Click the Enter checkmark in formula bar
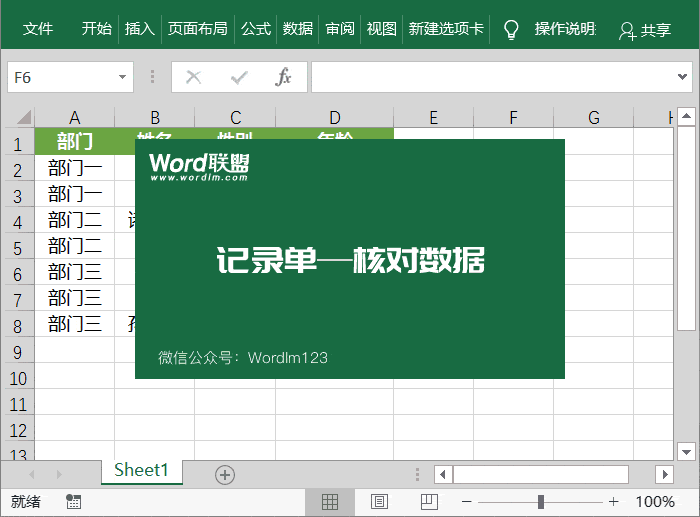This screenshot has height=517, width=700. pos(239,77)
